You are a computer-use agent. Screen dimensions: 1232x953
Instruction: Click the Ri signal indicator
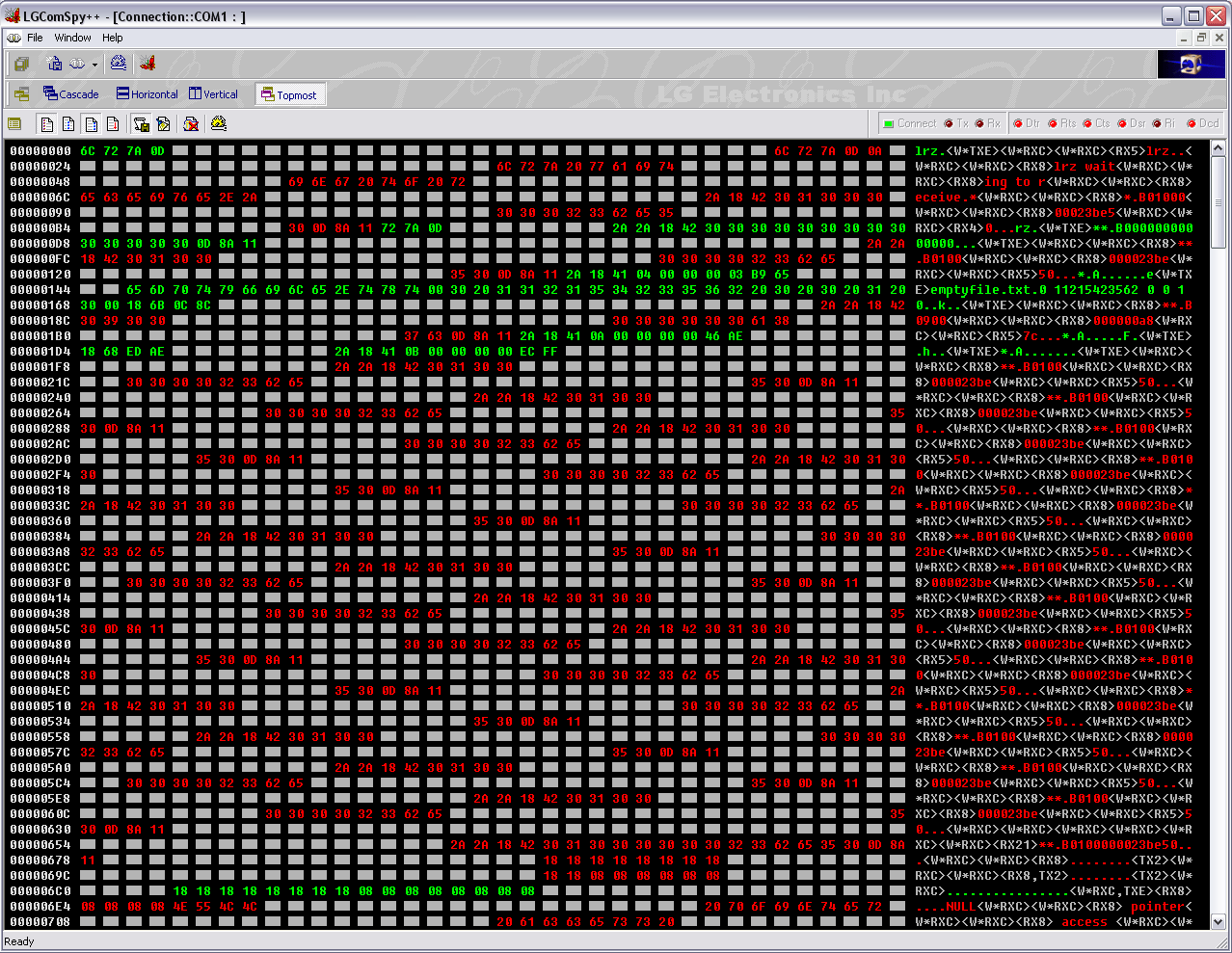tap(1164, 123)
